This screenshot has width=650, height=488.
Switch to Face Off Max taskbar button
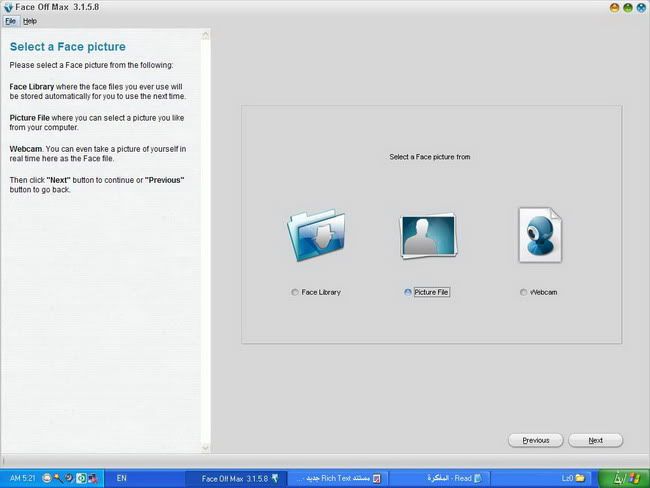click(236, 478)
